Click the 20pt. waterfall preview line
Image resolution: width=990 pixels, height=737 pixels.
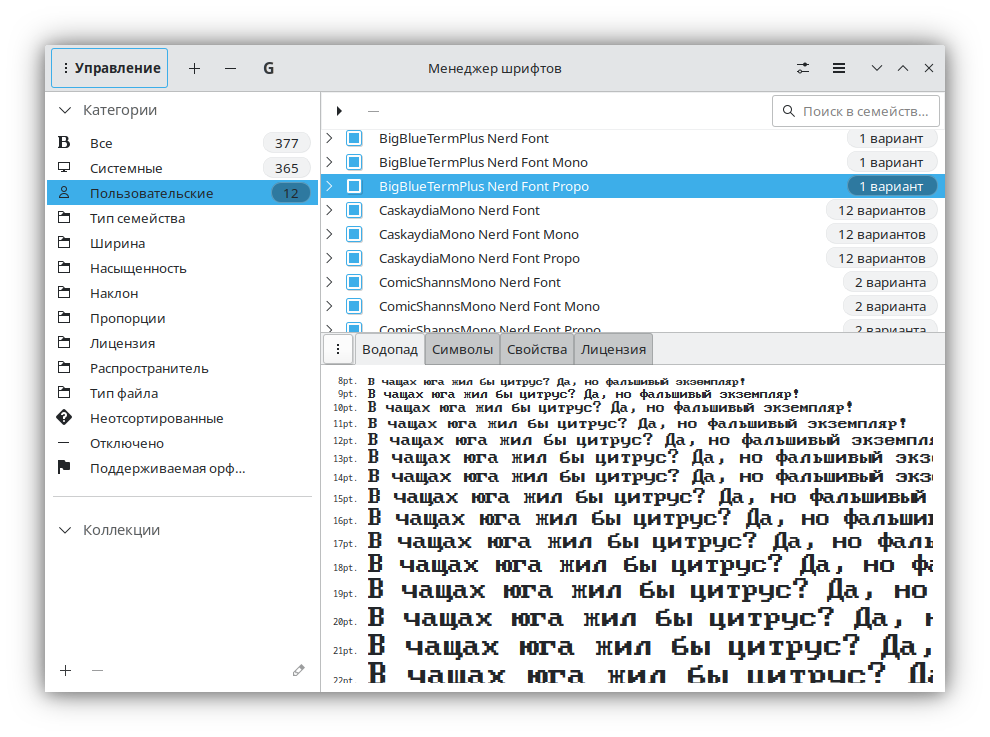(650, 618)
